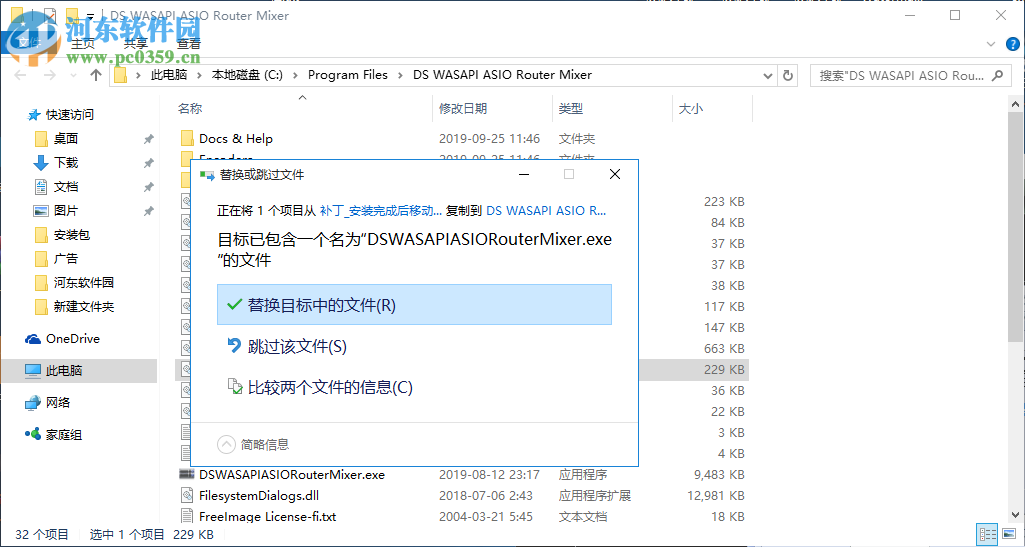
Task: Switch to large icons view
Action: coord(1009,534)
